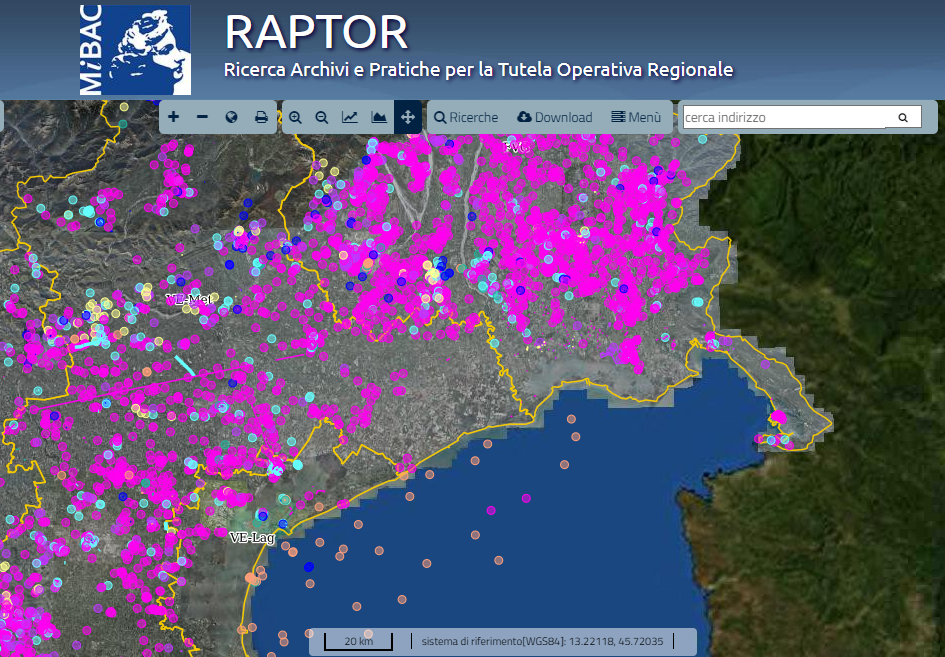Open the Download menu
The image size is (945, 657).
555,117
